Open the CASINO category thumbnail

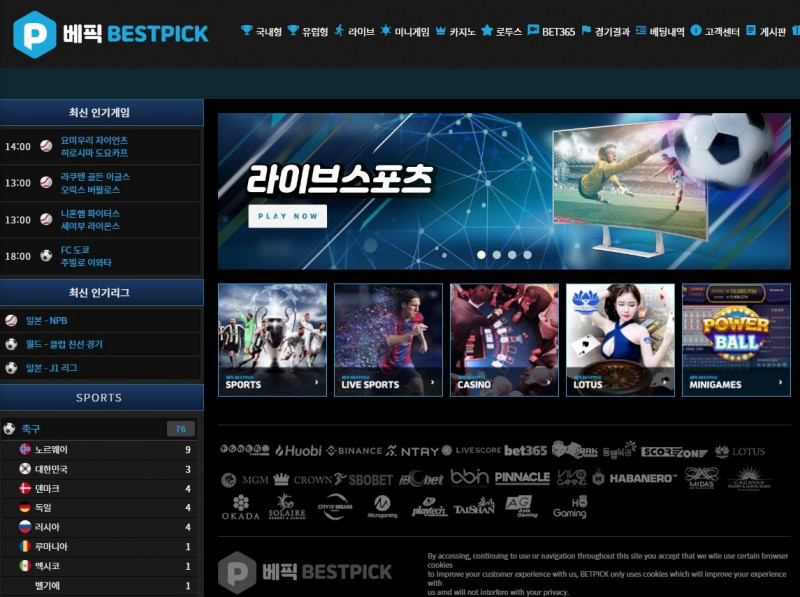coord(504,339)
